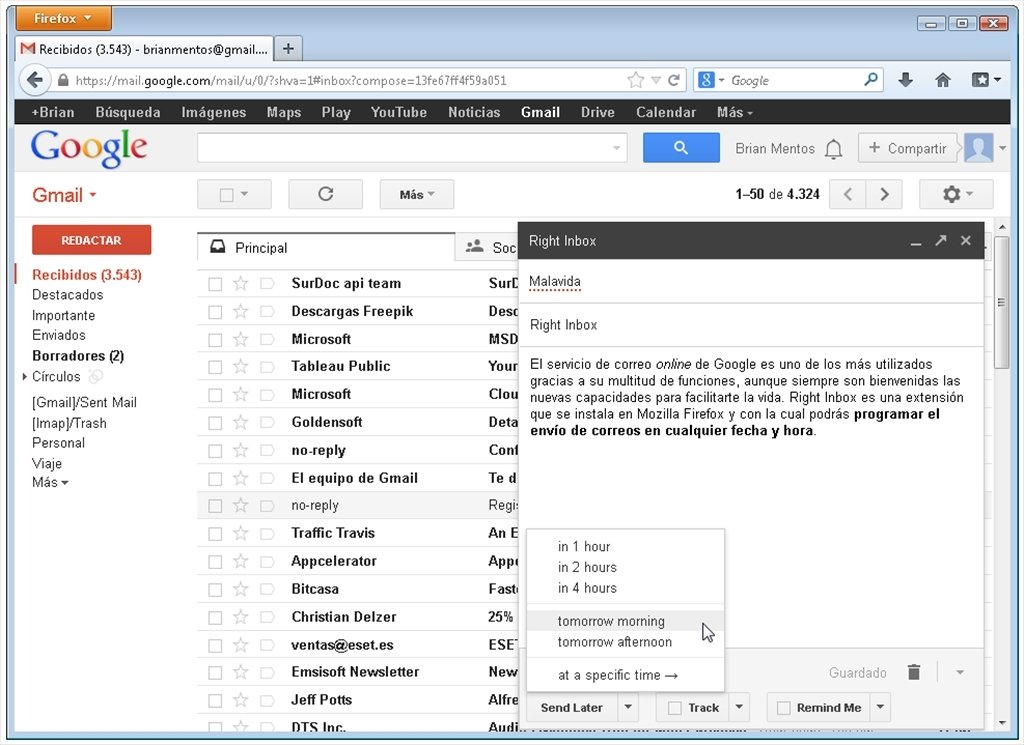Switch to the Principal inbox tab
The width and height of the screenshot is (1024, 745).
pyautogui.click(x=325, y=247)
